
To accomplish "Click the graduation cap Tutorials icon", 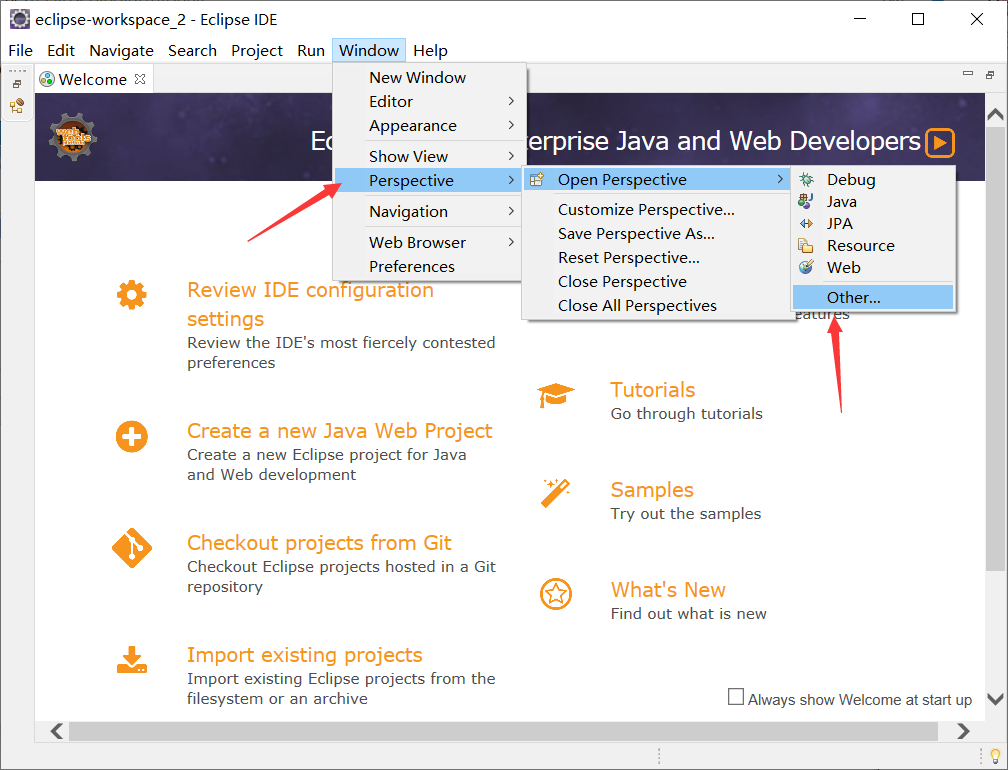I will pyautogui.click(x=555, y=395).
